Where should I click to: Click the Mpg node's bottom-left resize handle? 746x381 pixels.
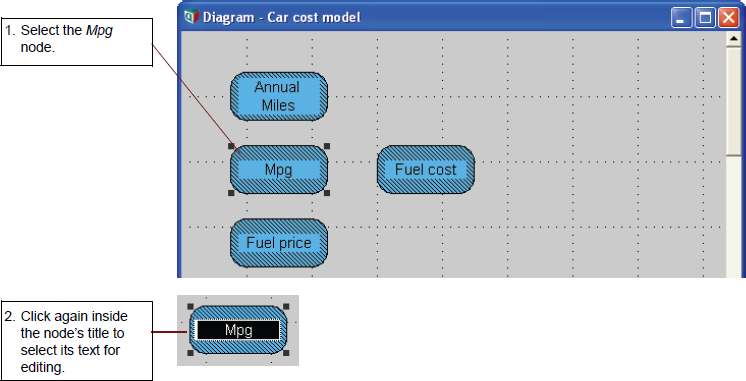tap(231, 193)
